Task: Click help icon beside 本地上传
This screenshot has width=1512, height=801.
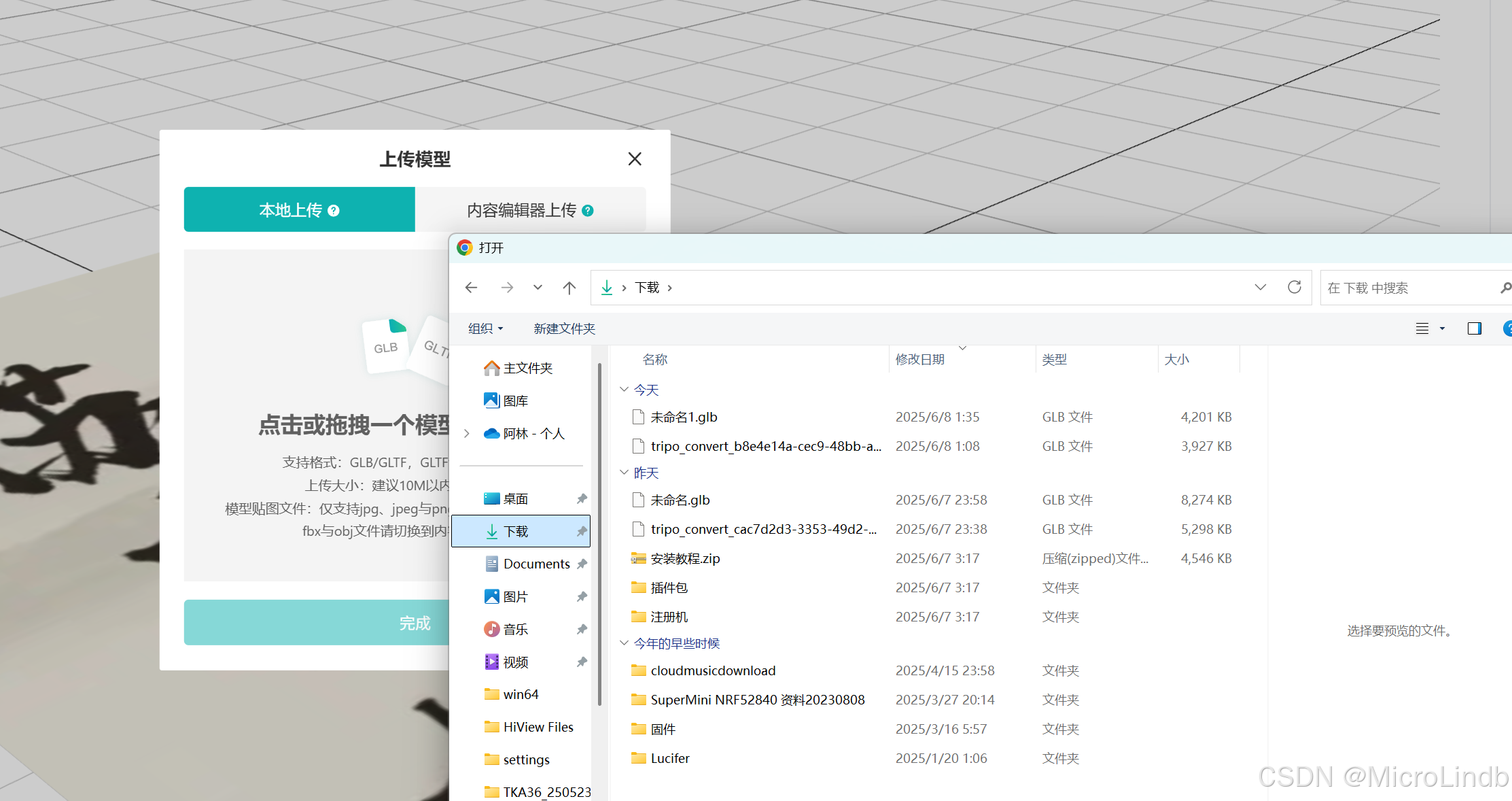Action: click(334, 211)
